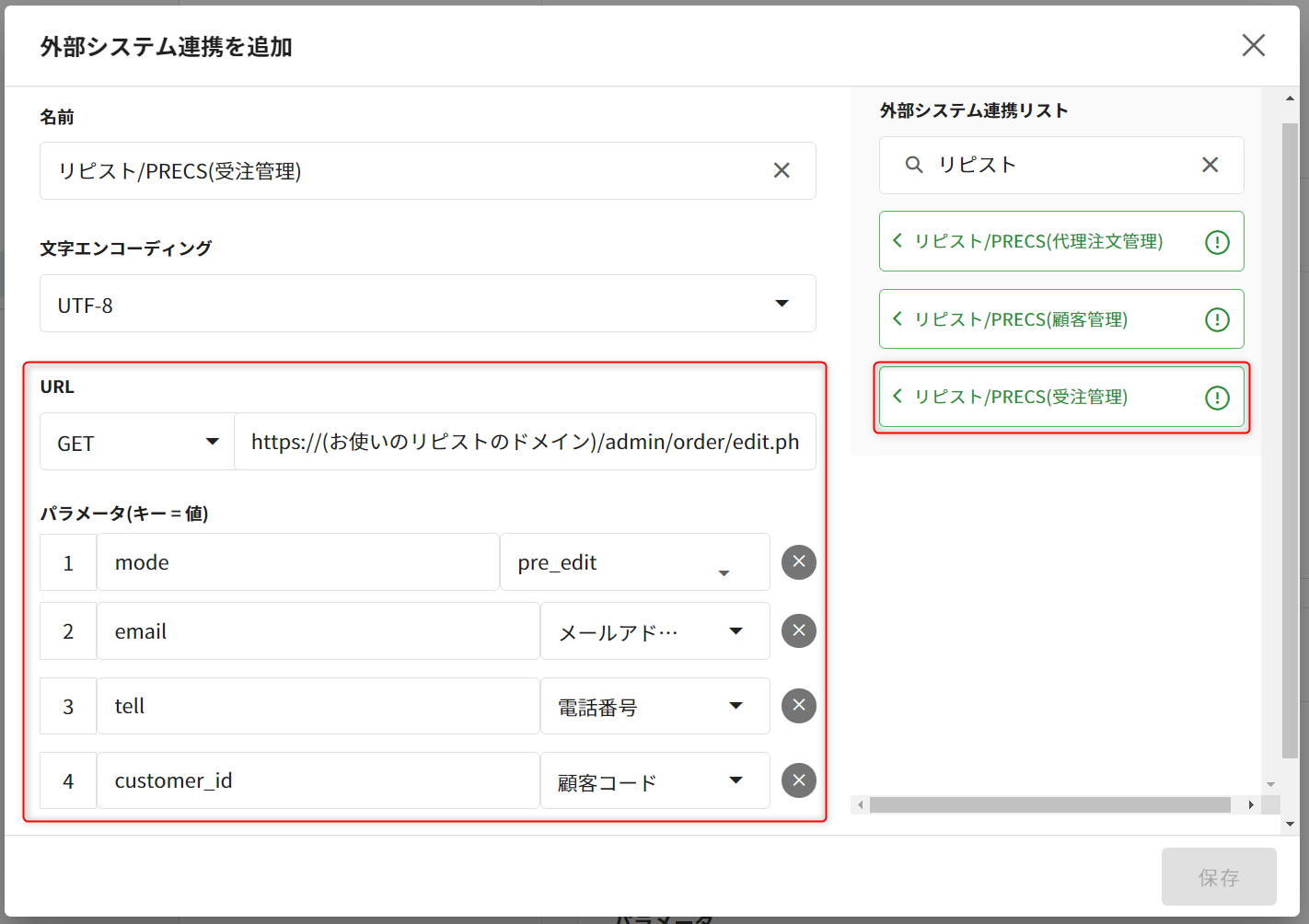
Task: Clear the 名前 name field text
Action: [782, 170]
